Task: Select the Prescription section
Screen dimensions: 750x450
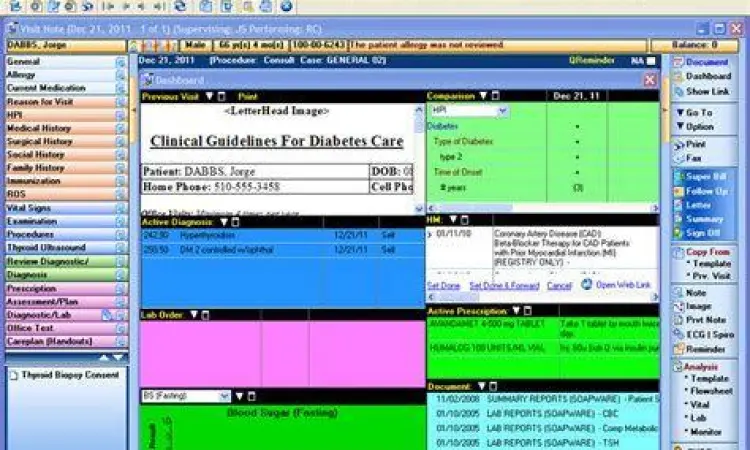Action: coord(66,289)
